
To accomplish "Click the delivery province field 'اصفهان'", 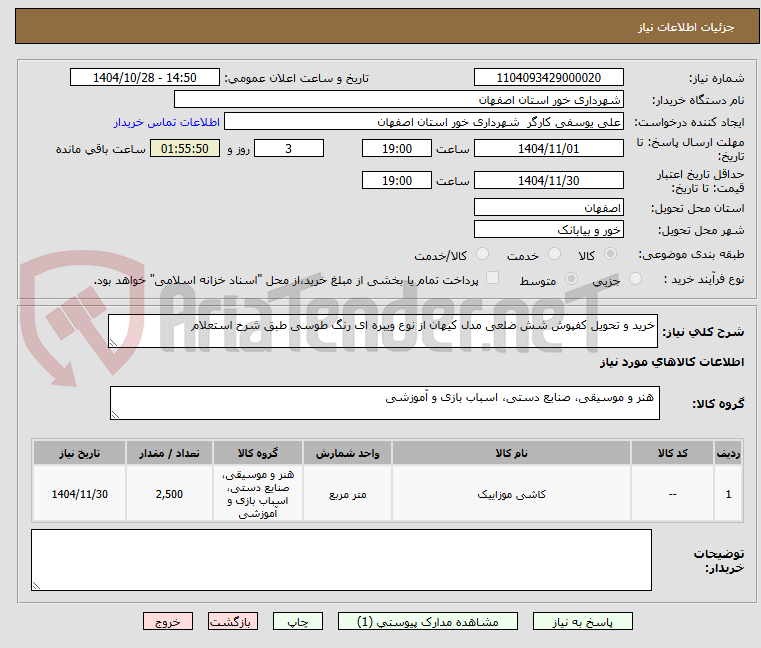I will 549,207.
